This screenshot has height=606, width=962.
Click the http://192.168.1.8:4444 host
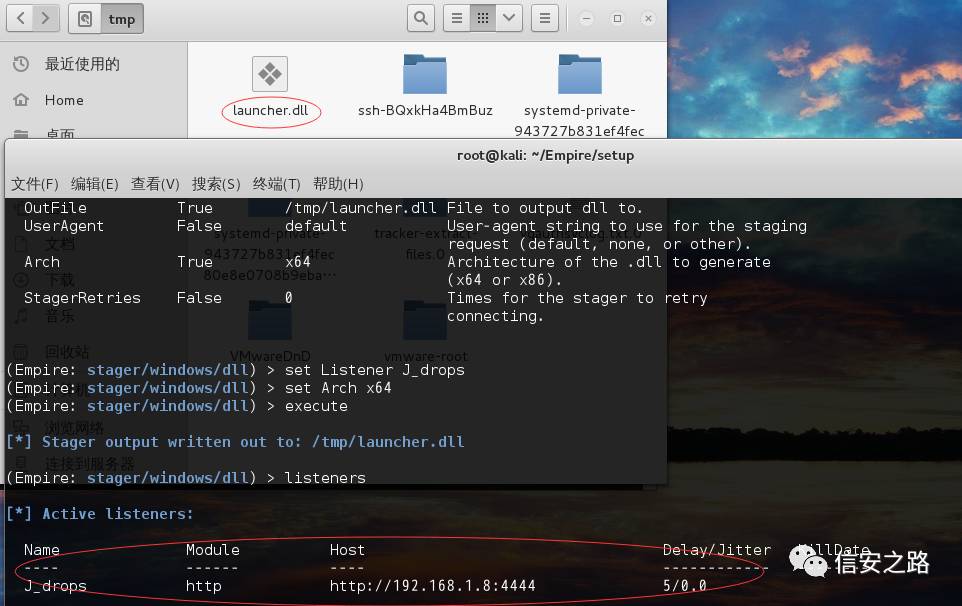pos(433,586)
